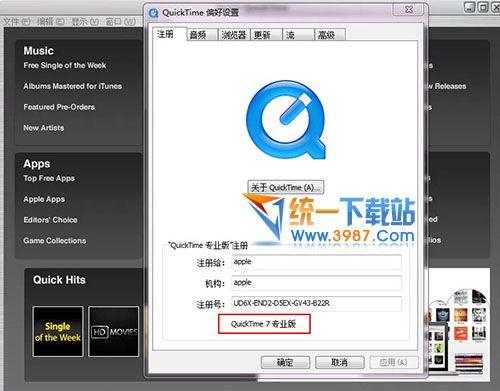
Task: Select the 注册 tab
Action: tap(169, 34)
